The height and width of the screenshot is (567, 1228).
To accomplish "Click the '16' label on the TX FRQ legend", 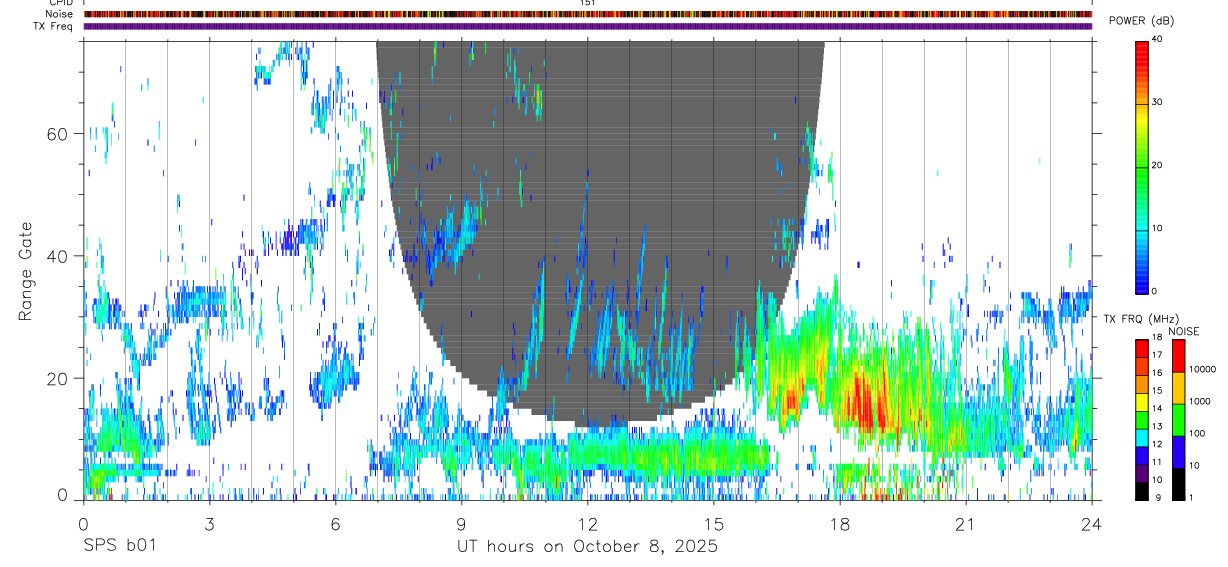I will tap(1157, 373).
